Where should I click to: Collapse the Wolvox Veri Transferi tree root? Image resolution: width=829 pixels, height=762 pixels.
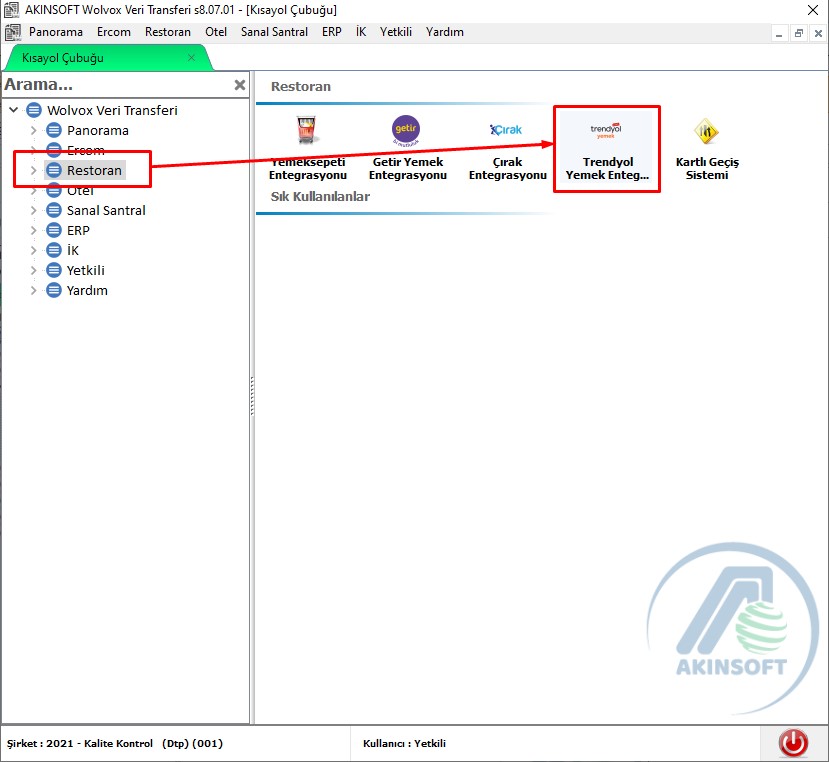[x=14, y=110]
